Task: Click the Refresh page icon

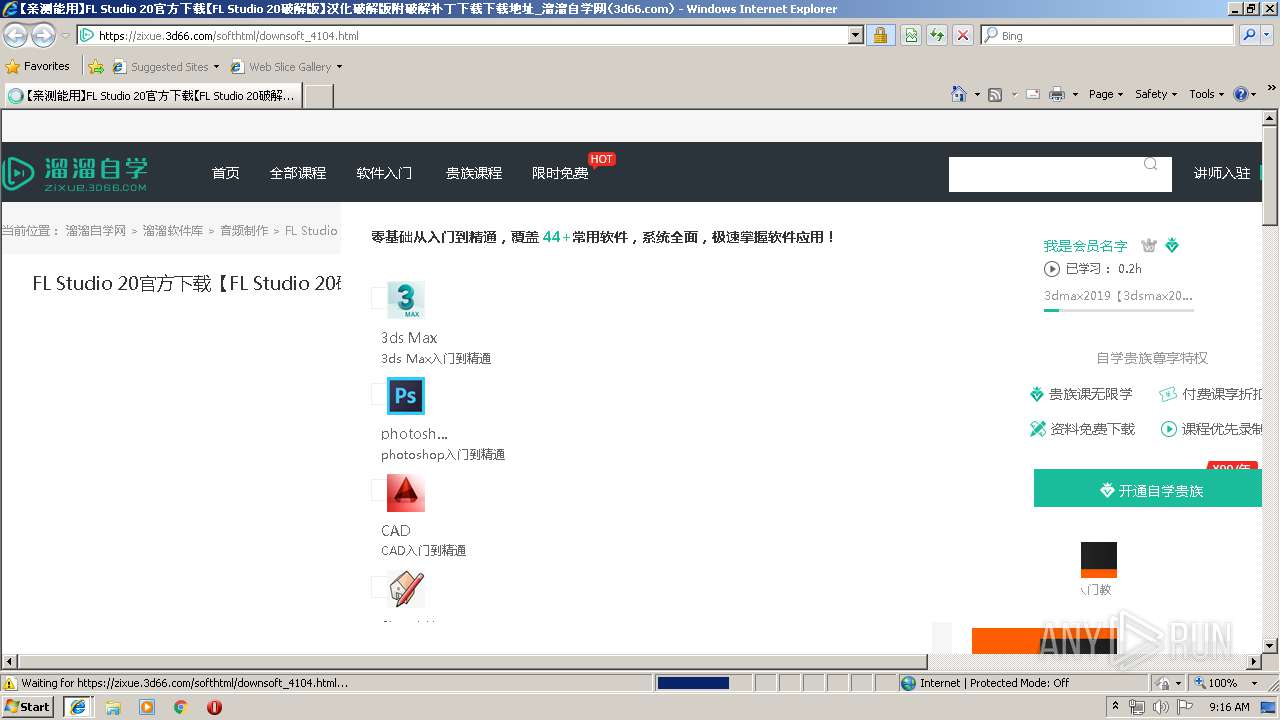Action: coord(937,35)
